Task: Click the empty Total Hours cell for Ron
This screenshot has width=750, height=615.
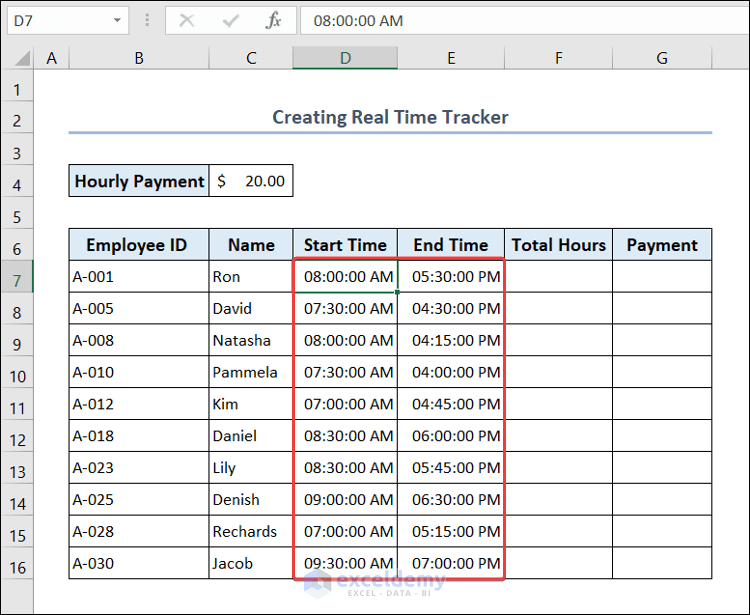Action: 559,276
